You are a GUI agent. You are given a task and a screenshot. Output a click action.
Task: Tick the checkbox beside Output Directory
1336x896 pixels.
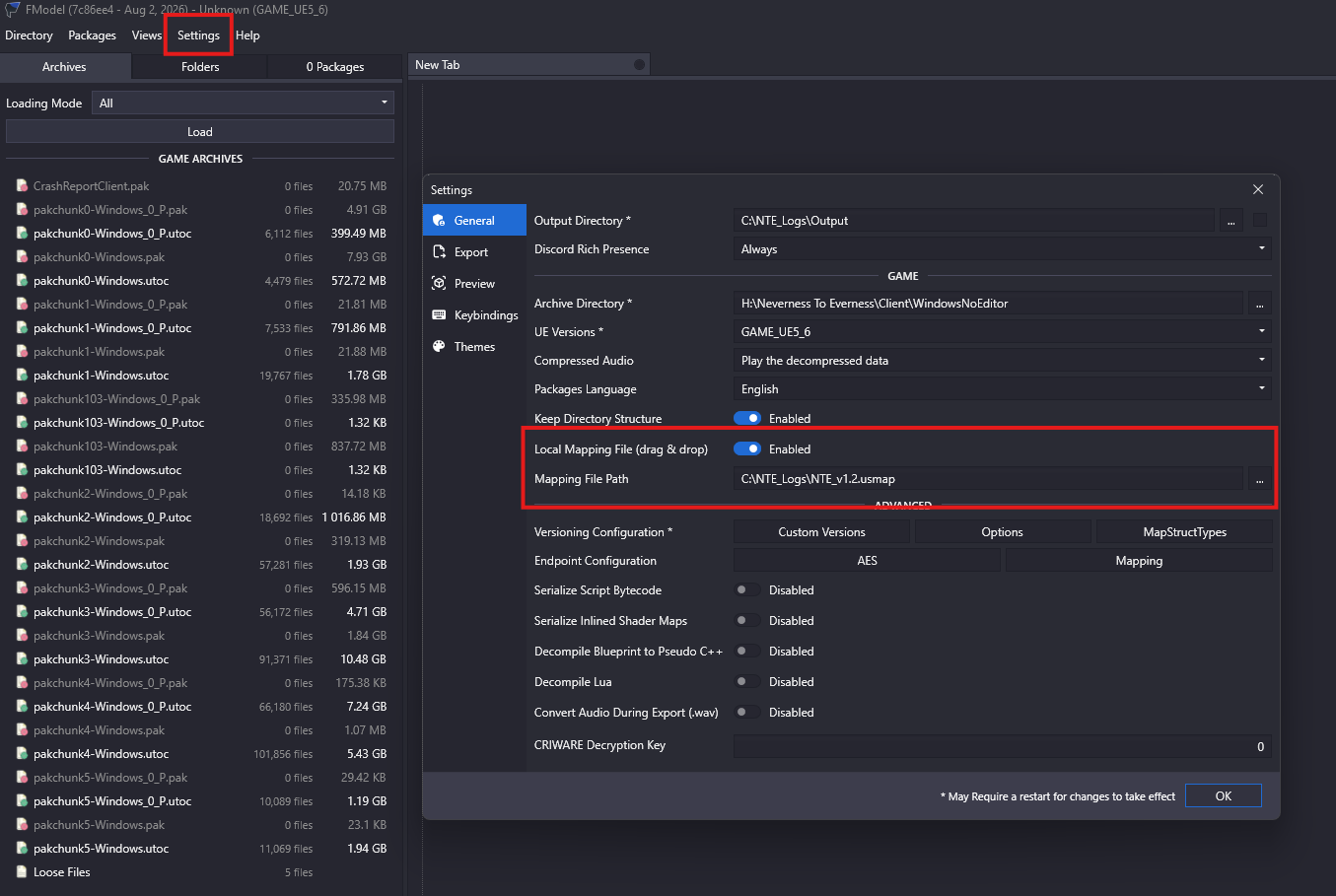[x=1260, y=221]
